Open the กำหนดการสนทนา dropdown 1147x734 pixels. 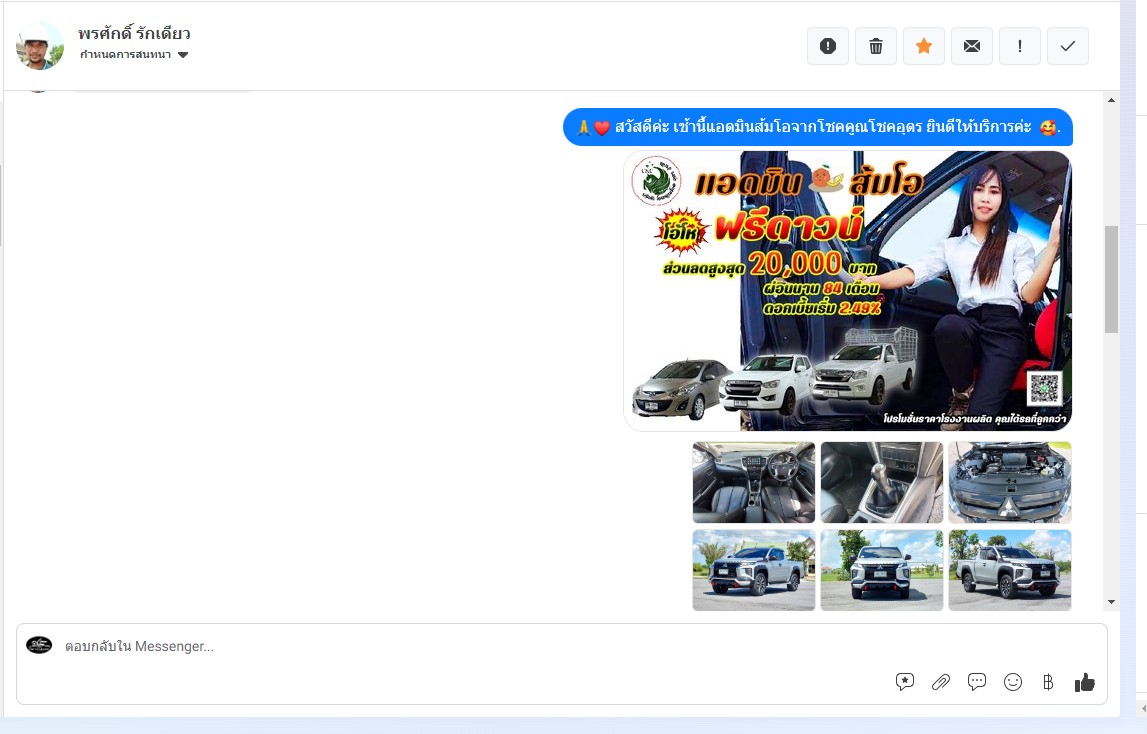[134, 55]
